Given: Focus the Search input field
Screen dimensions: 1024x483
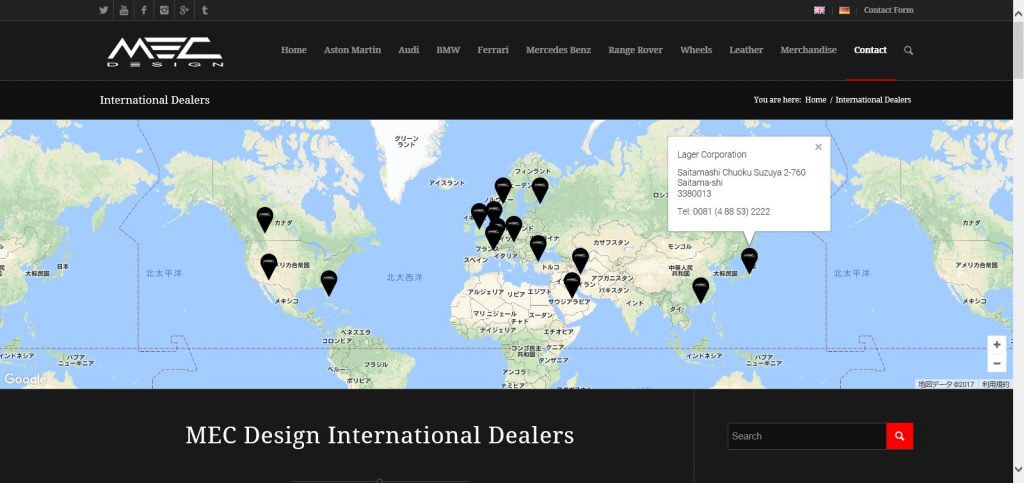Looking at the screenshot, I should point(806,436).
